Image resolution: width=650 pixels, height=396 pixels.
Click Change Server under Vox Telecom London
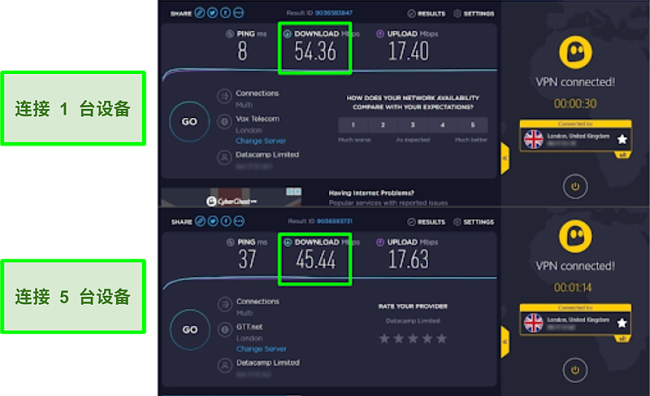tap(261, 141)
